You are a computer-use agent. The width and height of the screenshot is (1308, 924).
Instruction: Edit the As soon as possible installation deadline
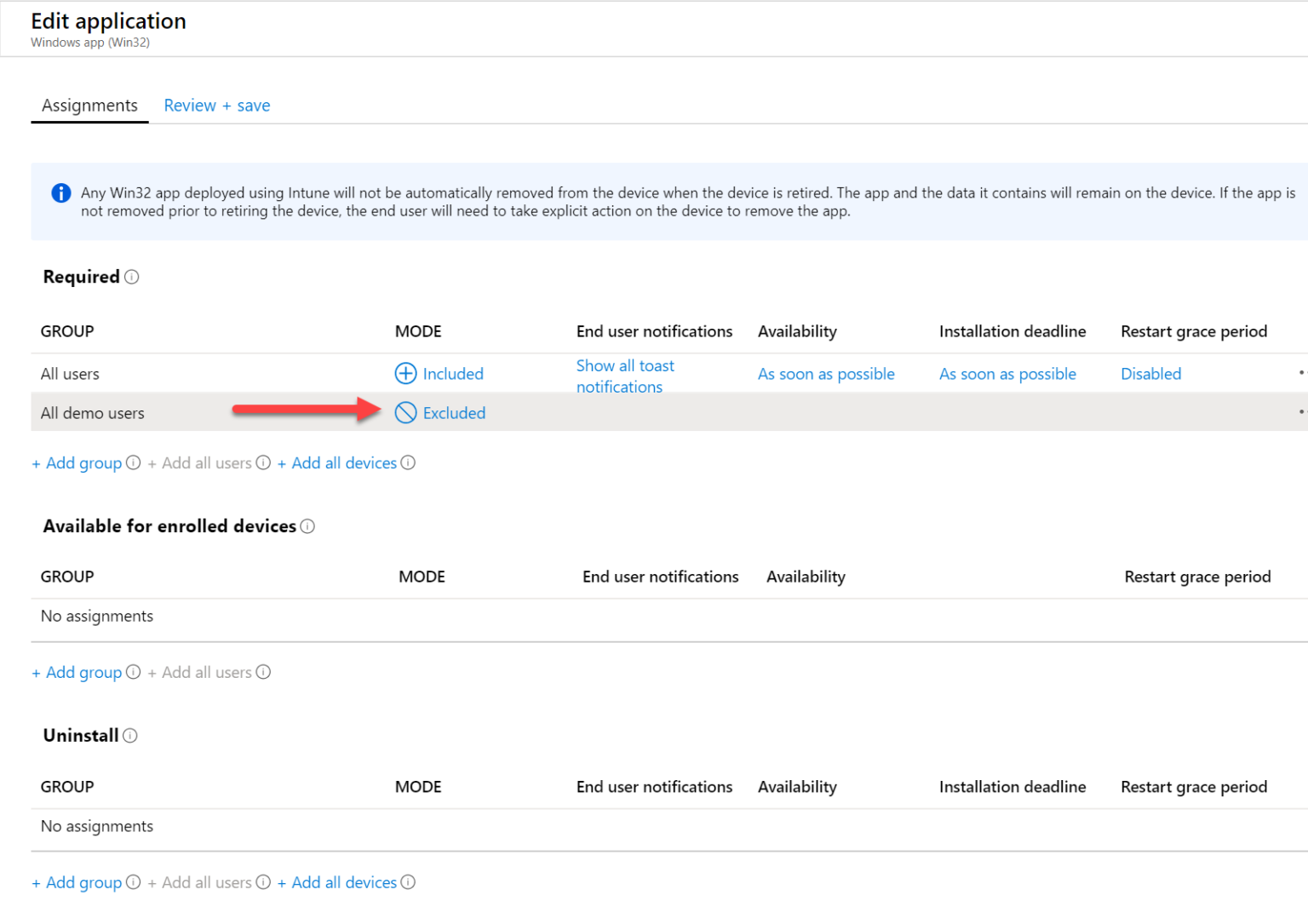point(1007,373)
